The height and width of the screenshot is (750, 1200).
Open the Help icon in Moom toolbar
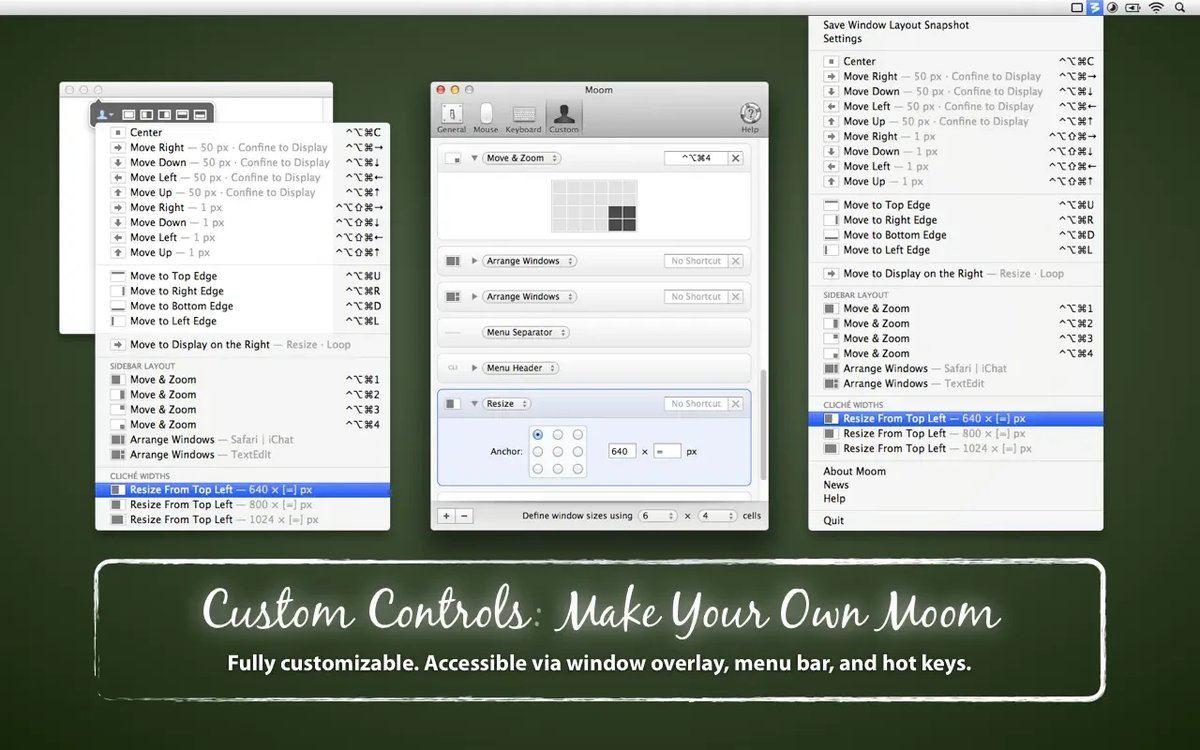tap(749, 115)
